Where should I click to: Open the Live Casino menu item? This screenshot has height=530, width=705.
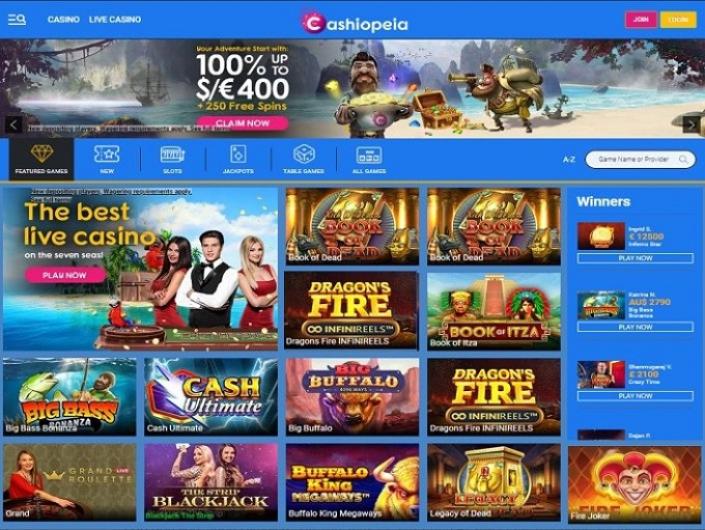pos(115,20)
